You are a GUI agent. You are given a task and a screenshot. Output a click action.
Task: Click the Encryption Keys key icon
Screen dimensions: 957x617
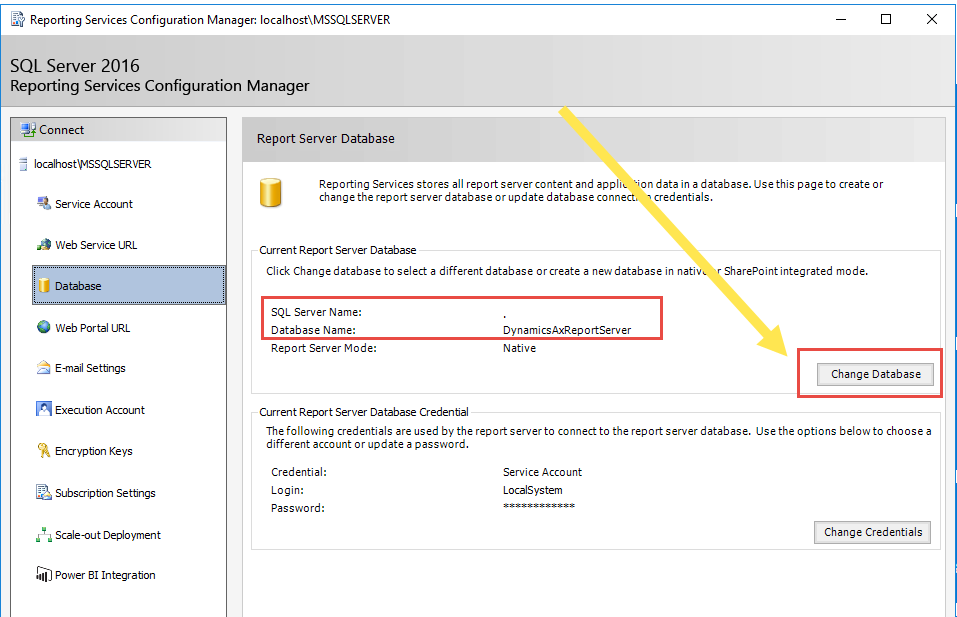43,450
